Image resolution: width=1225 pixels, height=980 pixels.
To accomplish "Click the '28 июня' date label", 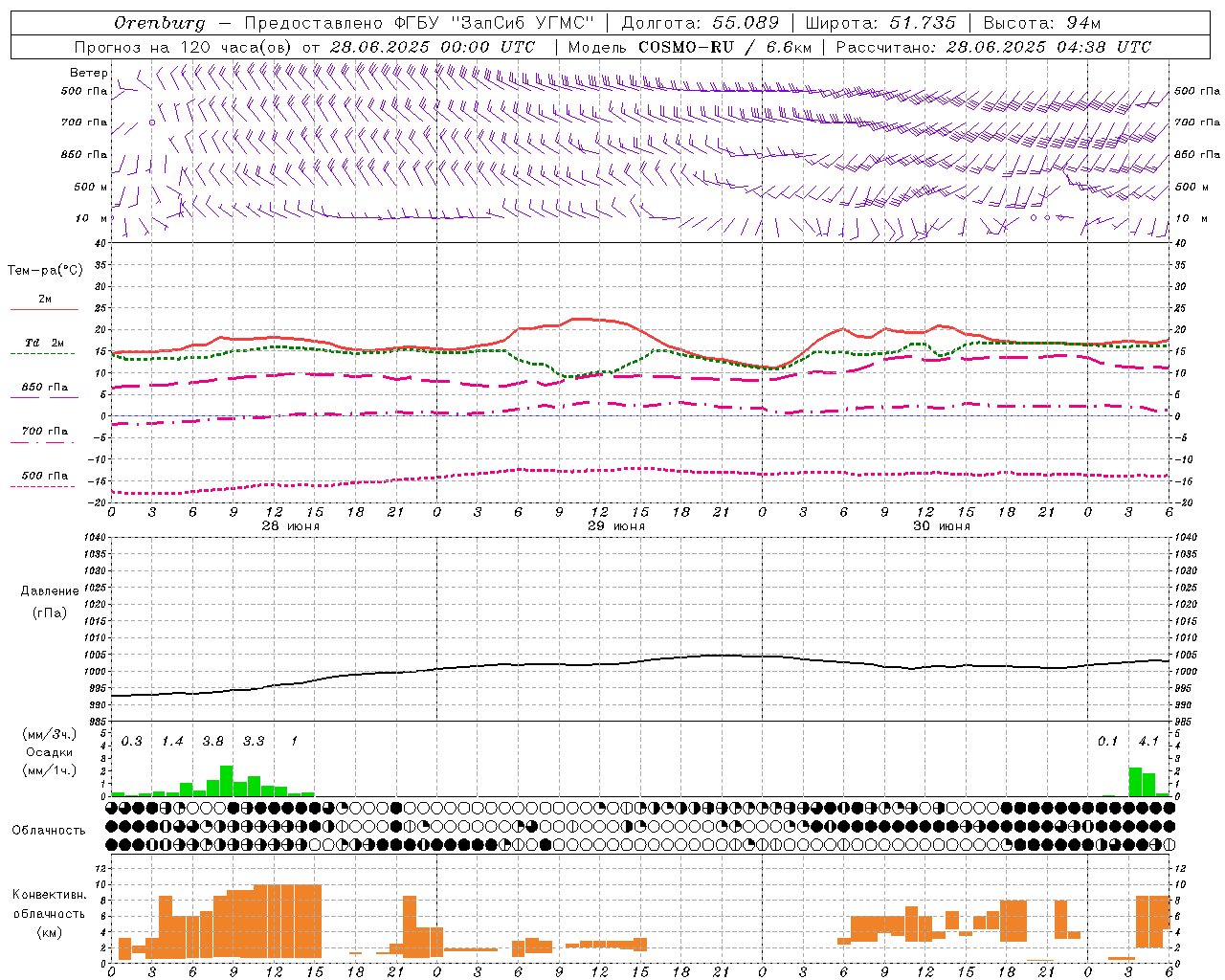I will pyautogui.click(x=291, y=526).
